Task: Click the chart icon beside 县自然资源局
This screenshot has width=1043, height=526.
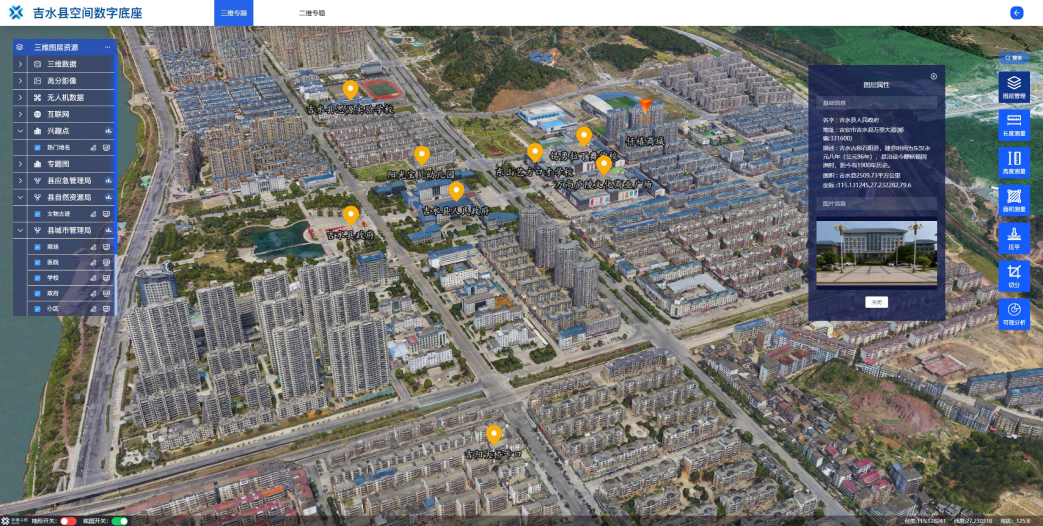Action: point(108,197)
